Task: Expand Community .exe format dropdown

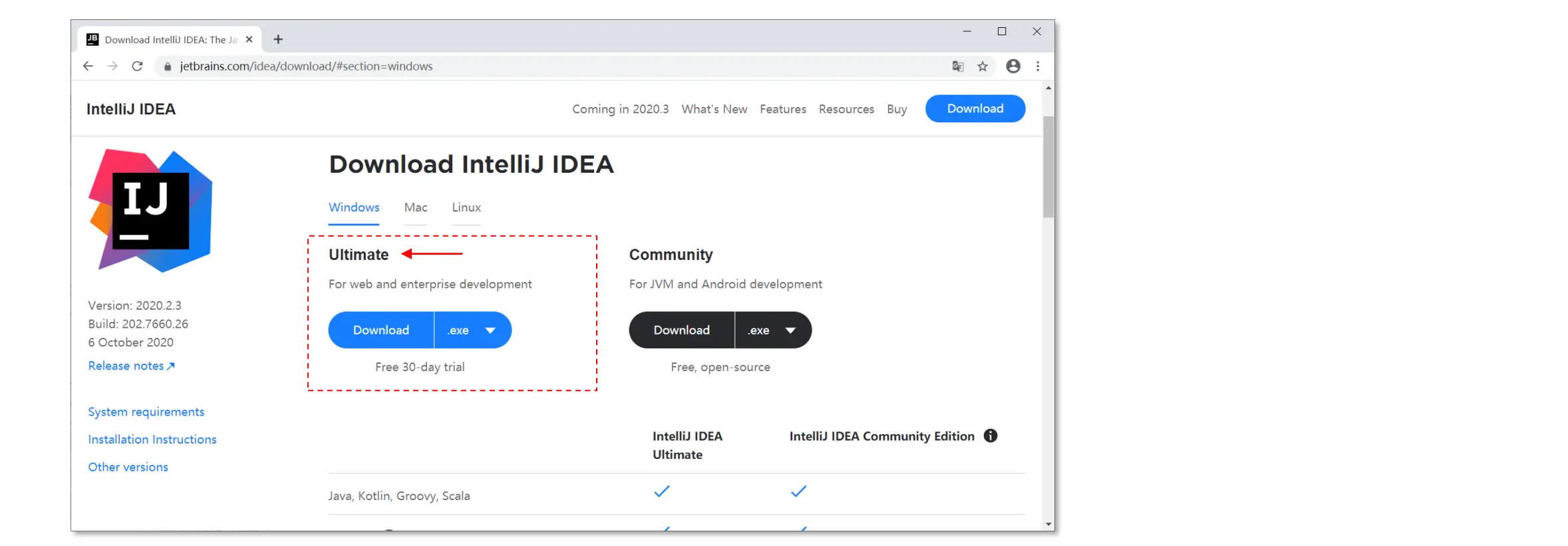Action: pos(773,330)
